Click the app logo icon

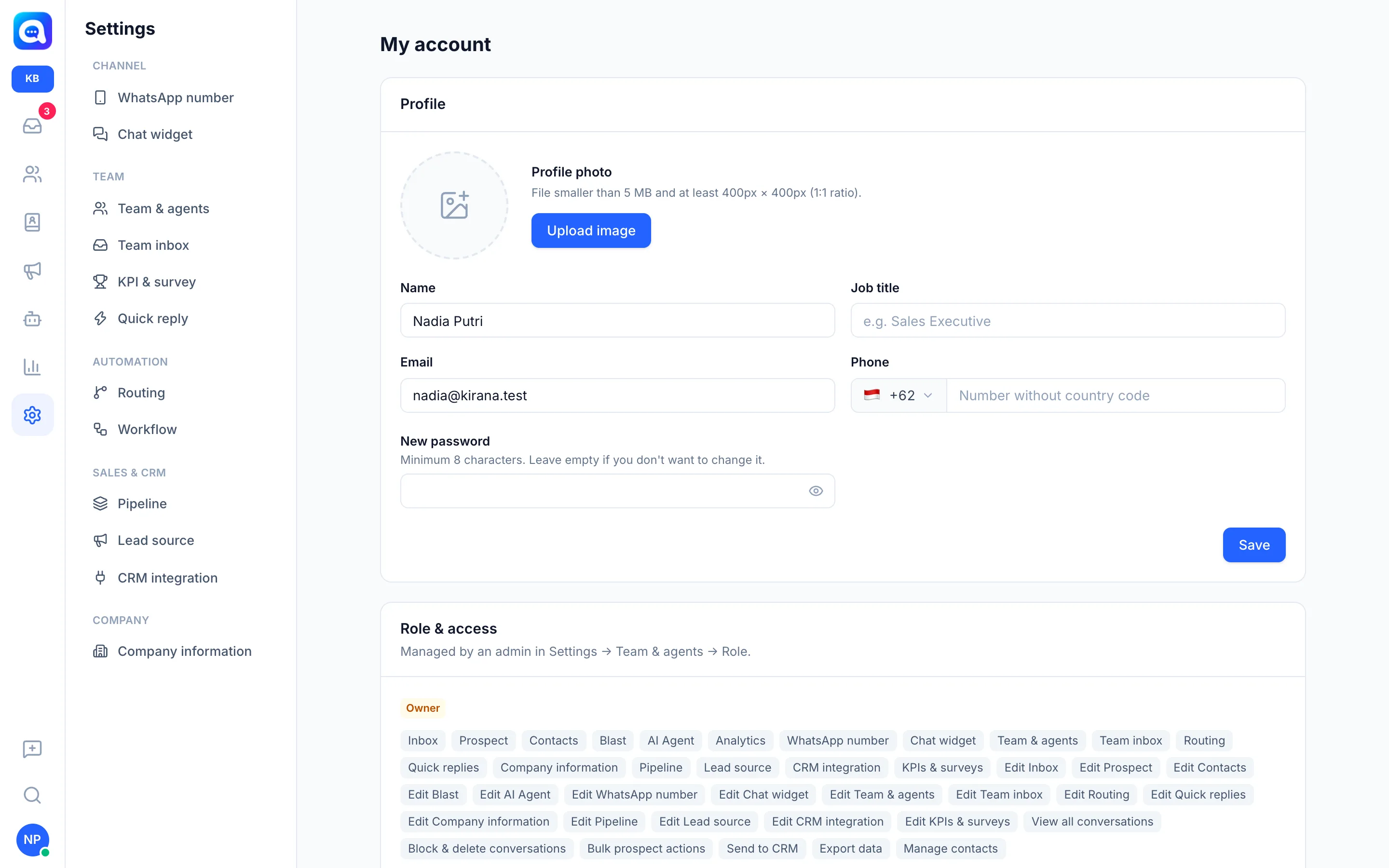[x=33, y=31]
